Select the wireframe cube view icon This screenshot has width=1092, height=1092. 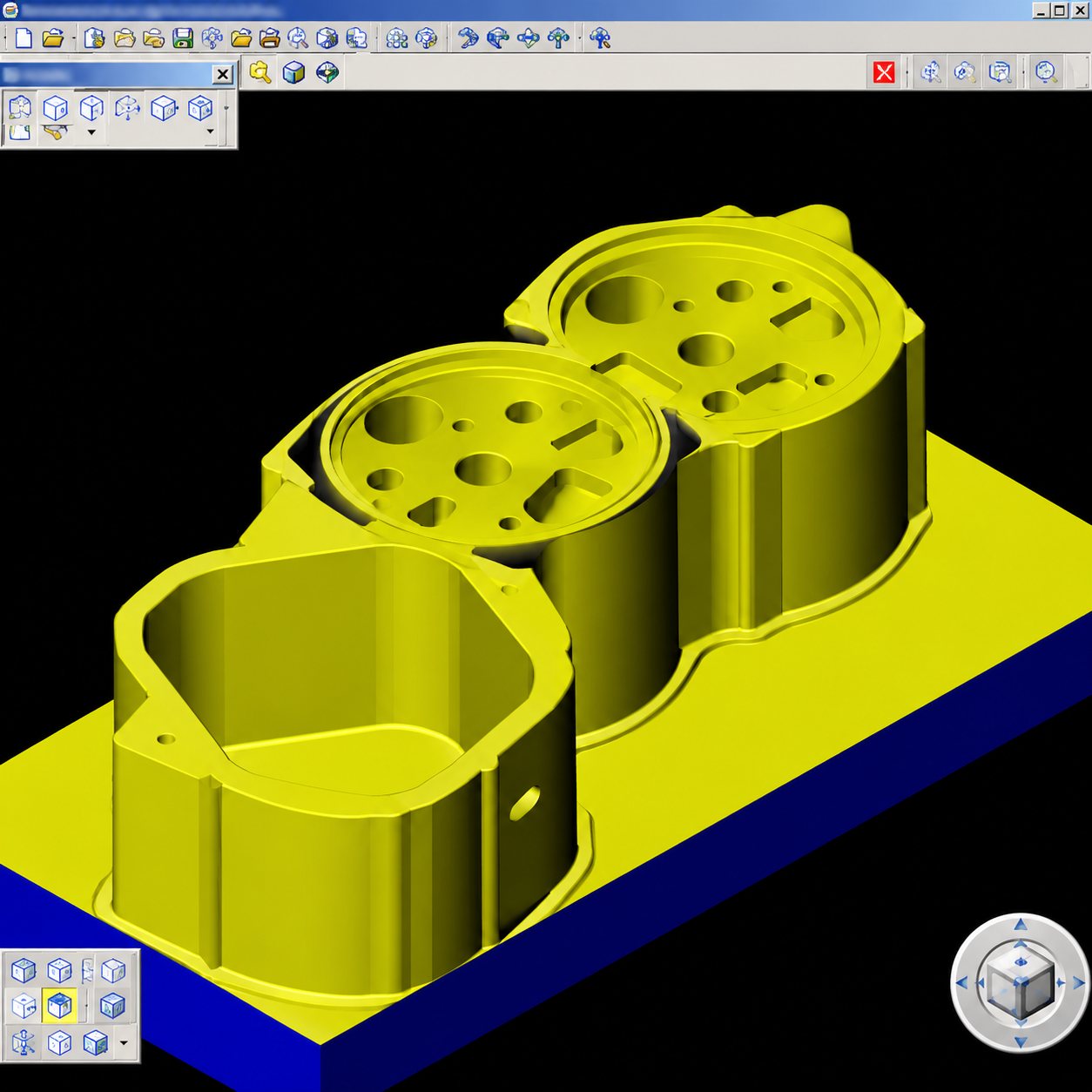pos(56,108)
